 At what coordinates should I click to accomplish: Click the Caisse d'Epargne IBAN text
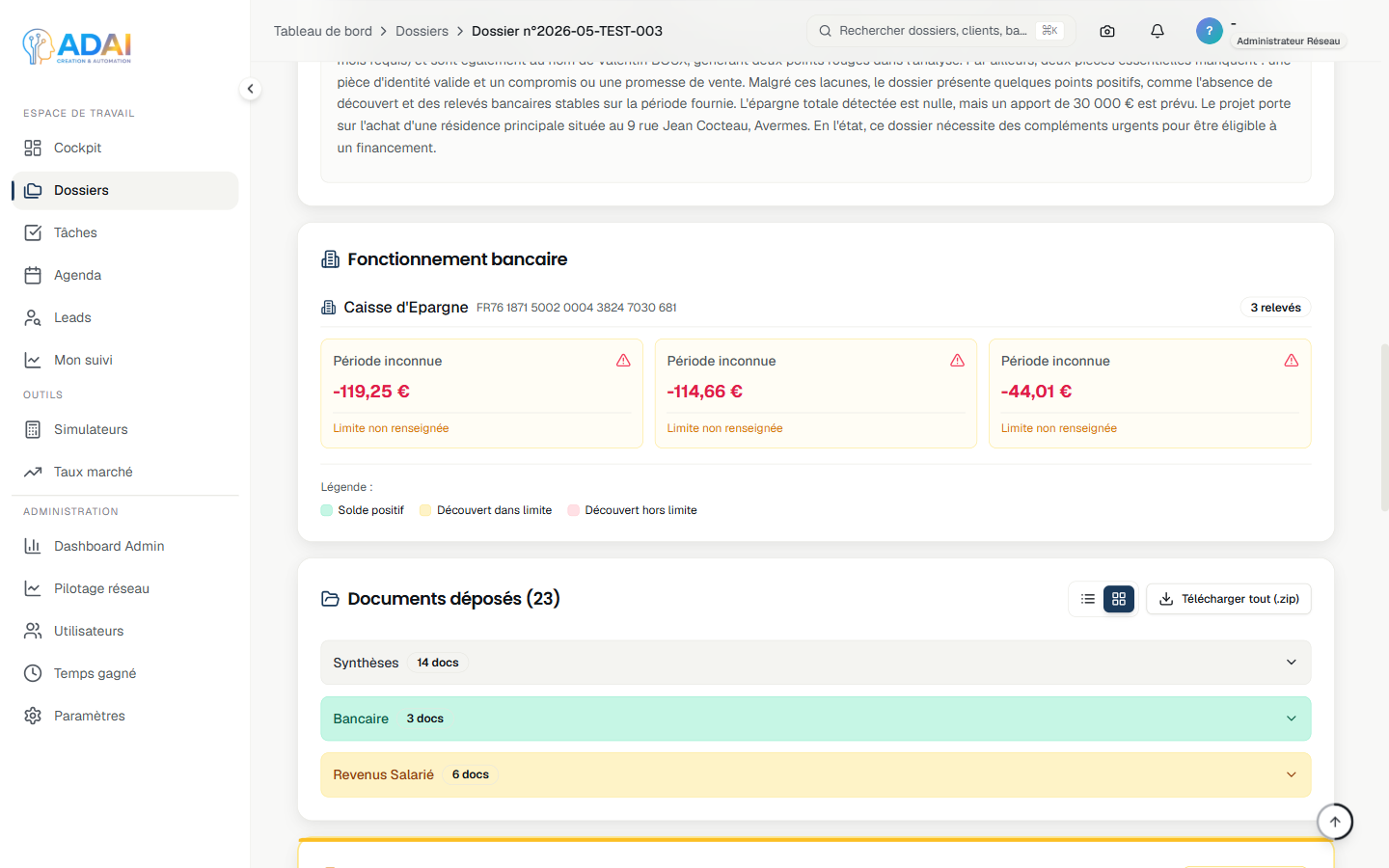pos(577,308)
